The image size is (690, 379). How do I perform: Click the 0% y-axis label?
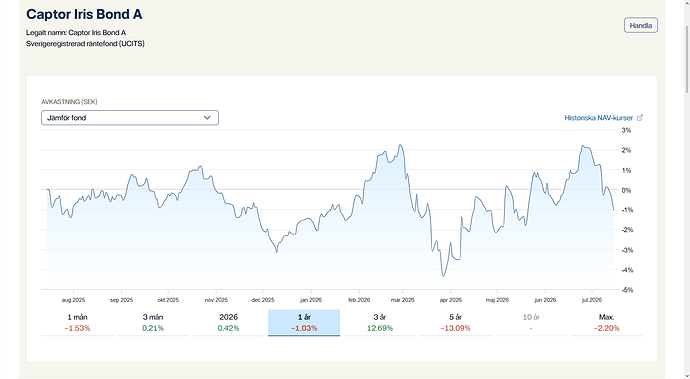click(626, 190)
